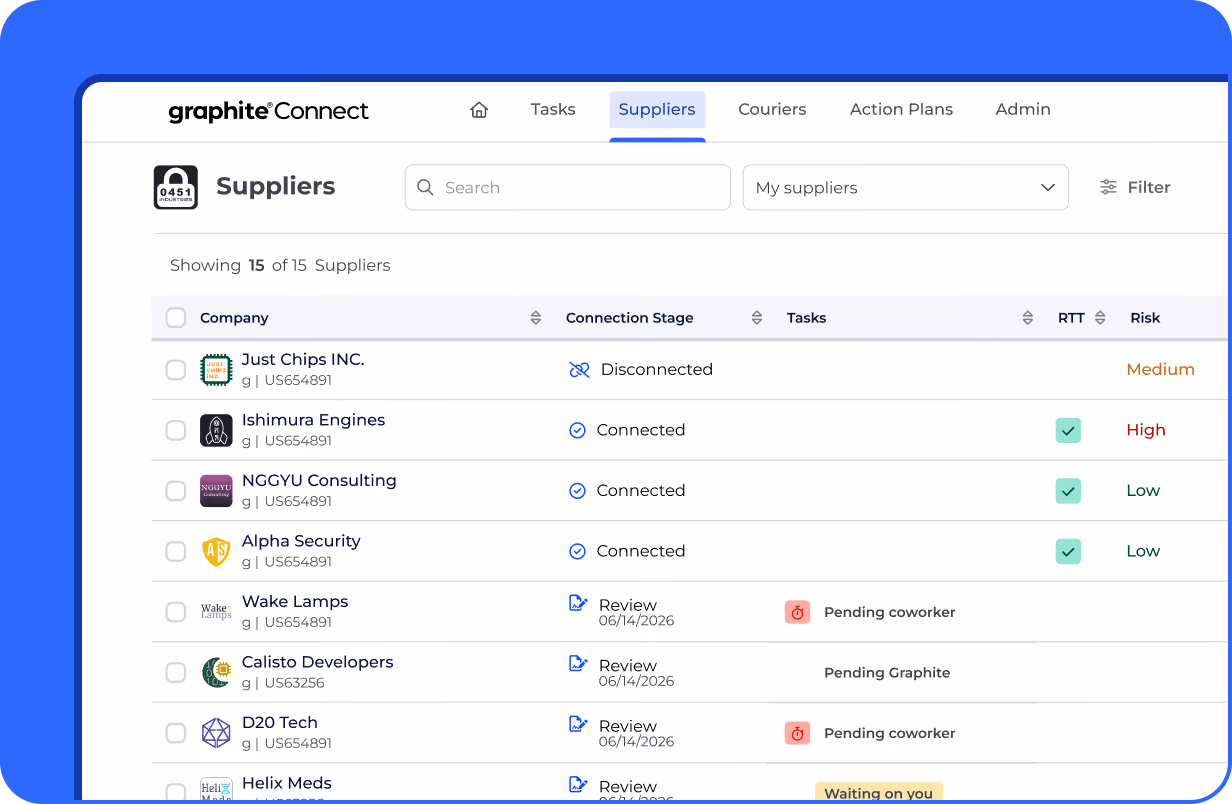1232x804 pixels.
Task: Check the Calisto Developers row checkbox
Action: click(176, 672)
